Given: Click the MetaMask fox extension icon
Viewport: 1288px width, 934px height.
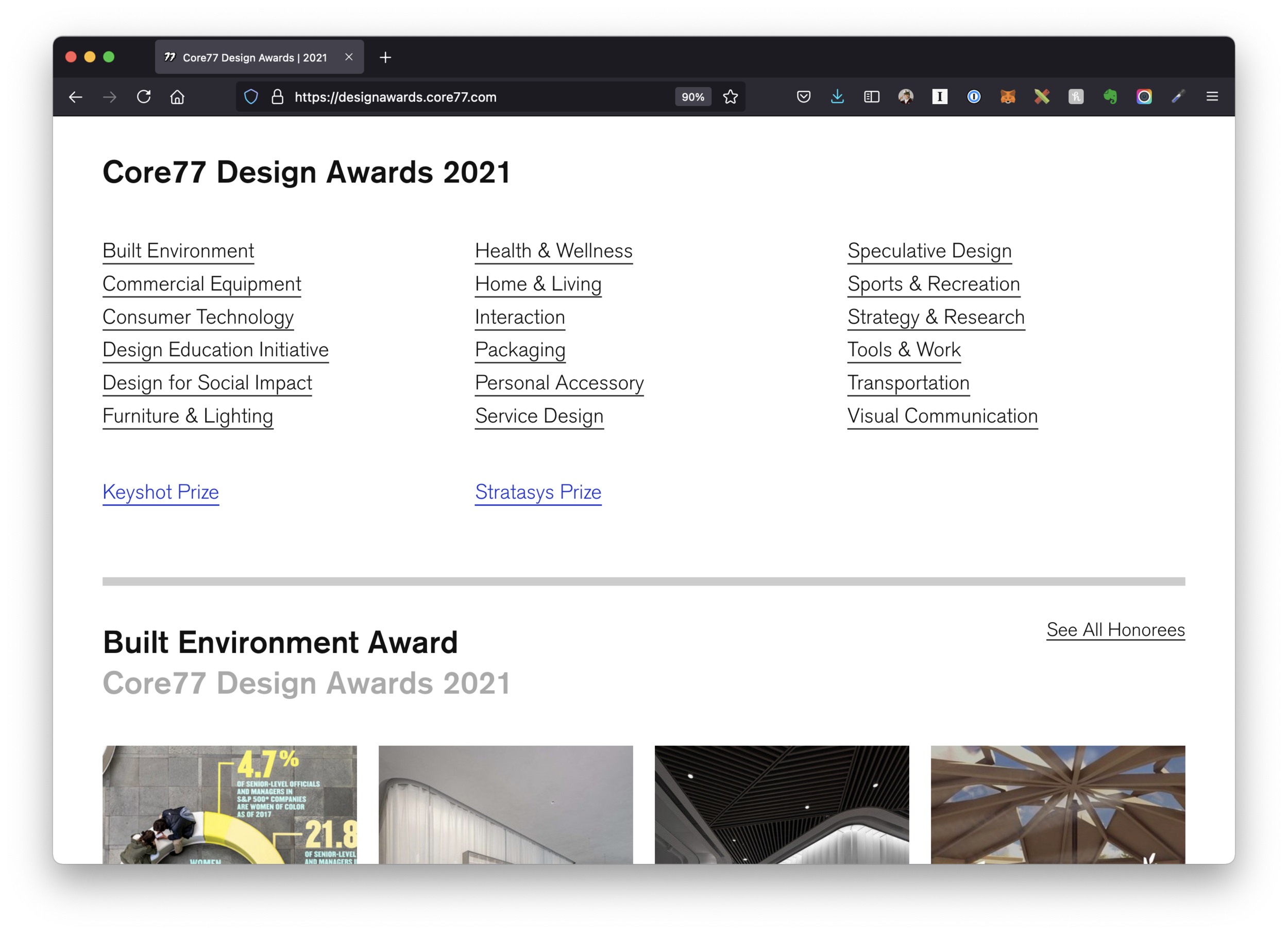Looking at the screenshot, I should click(1007, 97).
